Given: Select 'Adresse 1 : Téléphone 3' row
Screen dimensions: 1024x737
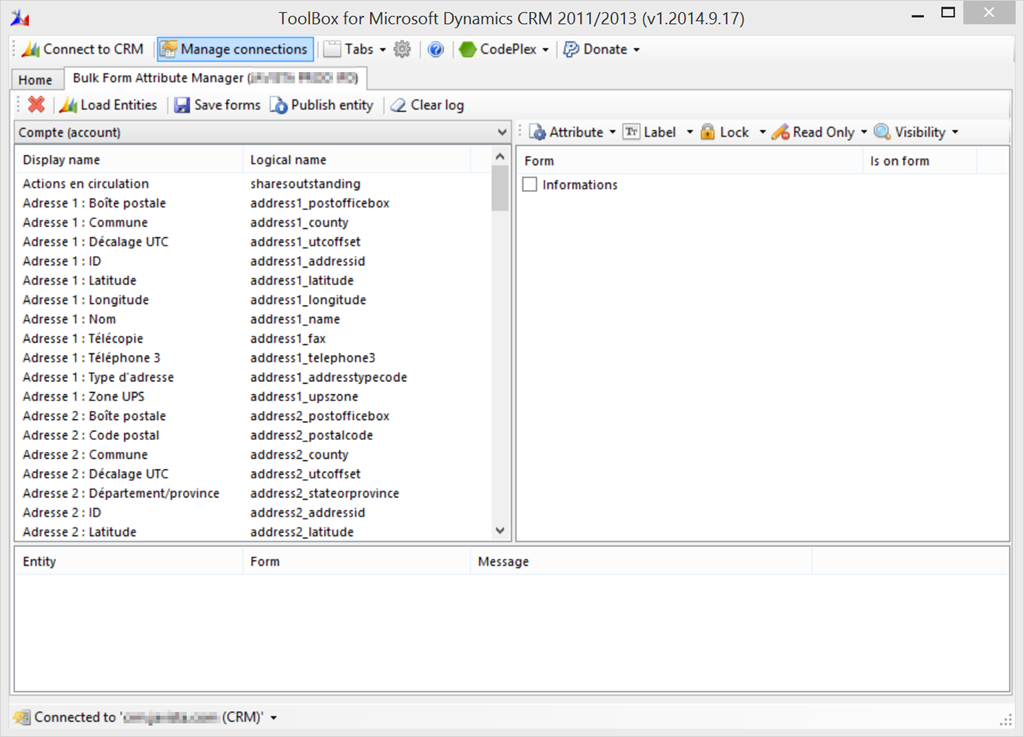Looking at the screenshot, I should [253, 358].
